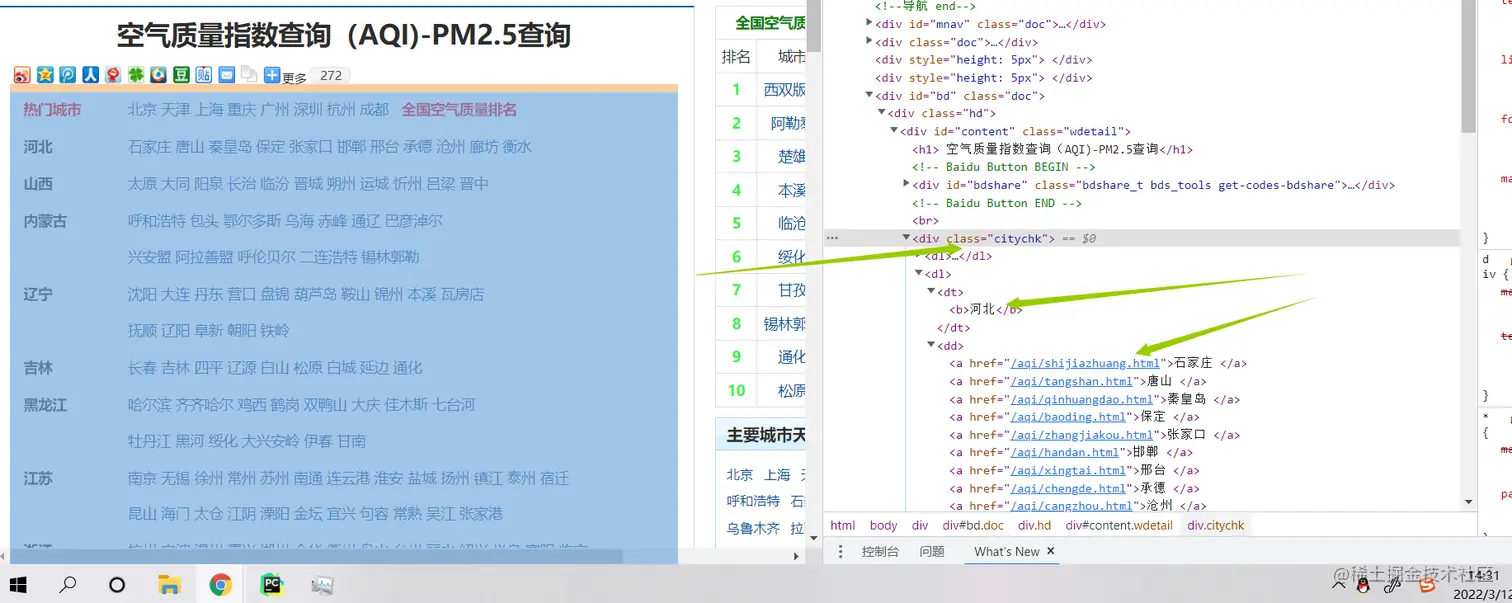Image resolution: width=1512 pixels, height=603 pixels.
Task: Click the page horizontal scrollbar right arrow
Action: (797, 556)
